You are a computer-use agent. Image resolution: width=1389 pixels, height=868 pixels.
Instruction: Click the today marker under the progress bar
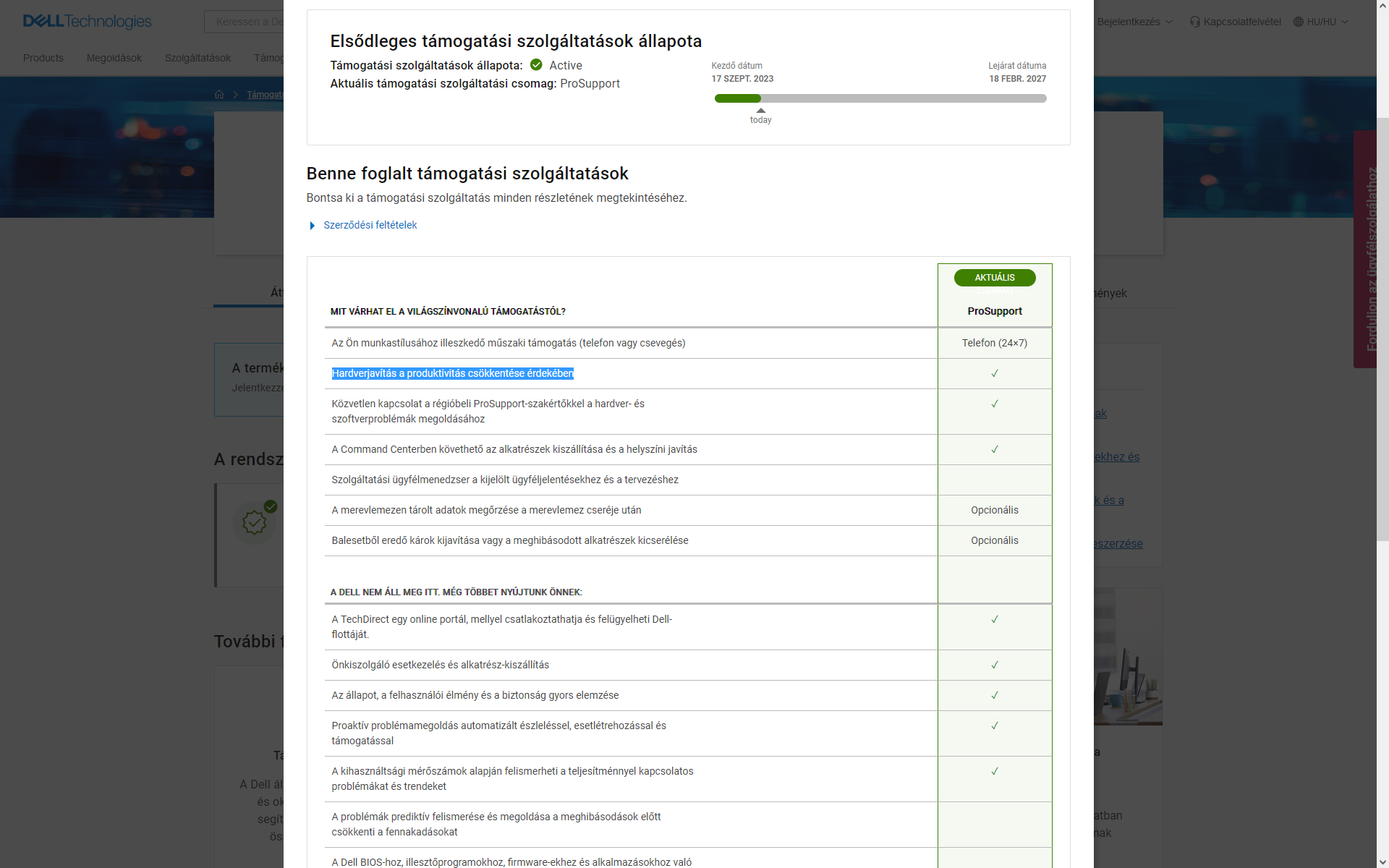tap(760, 117)
